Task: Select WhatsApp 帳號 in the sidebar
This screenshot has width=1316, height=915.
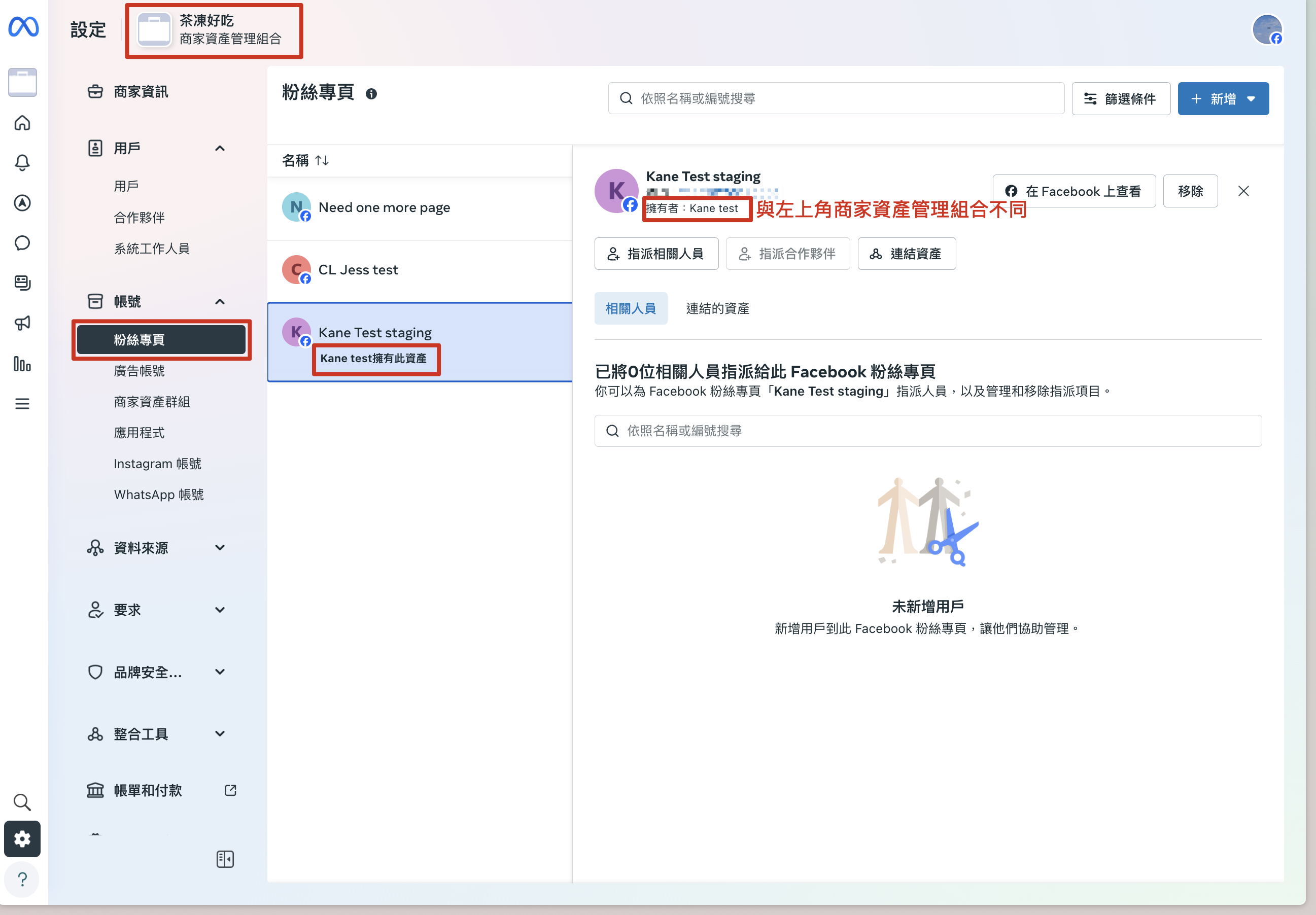Action: coord(159,495)
